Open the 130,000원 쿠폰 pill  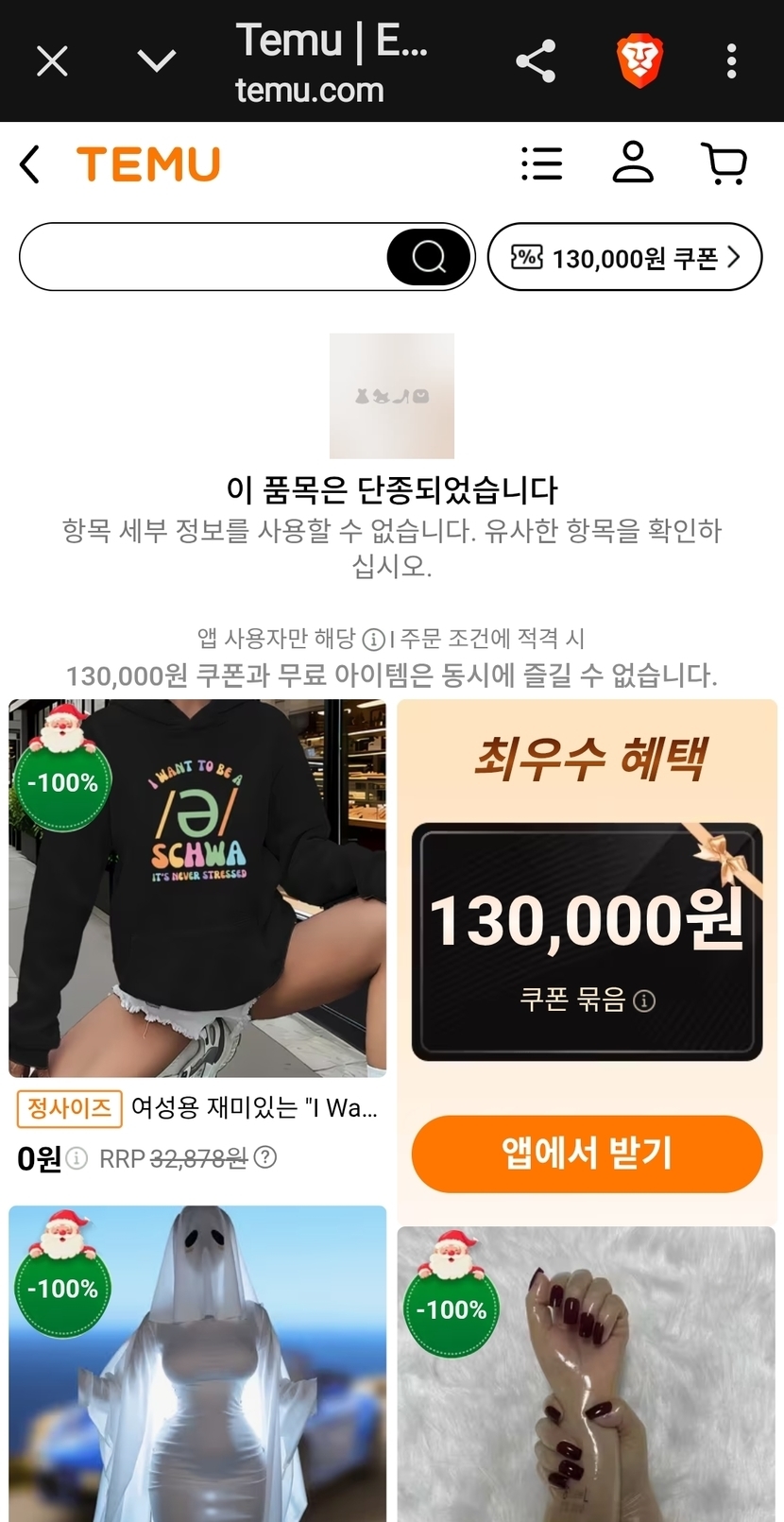(x=624, y=257)
